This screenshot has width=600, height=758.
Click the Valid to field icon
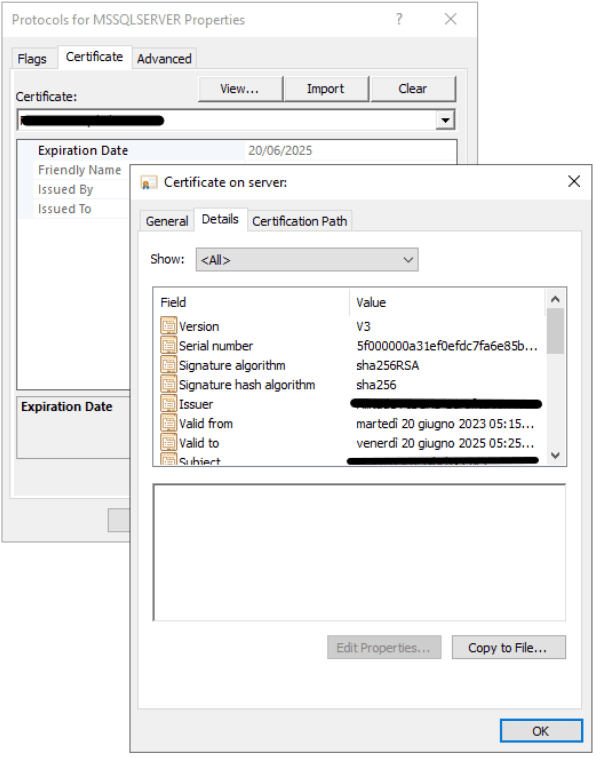point(168,442)
